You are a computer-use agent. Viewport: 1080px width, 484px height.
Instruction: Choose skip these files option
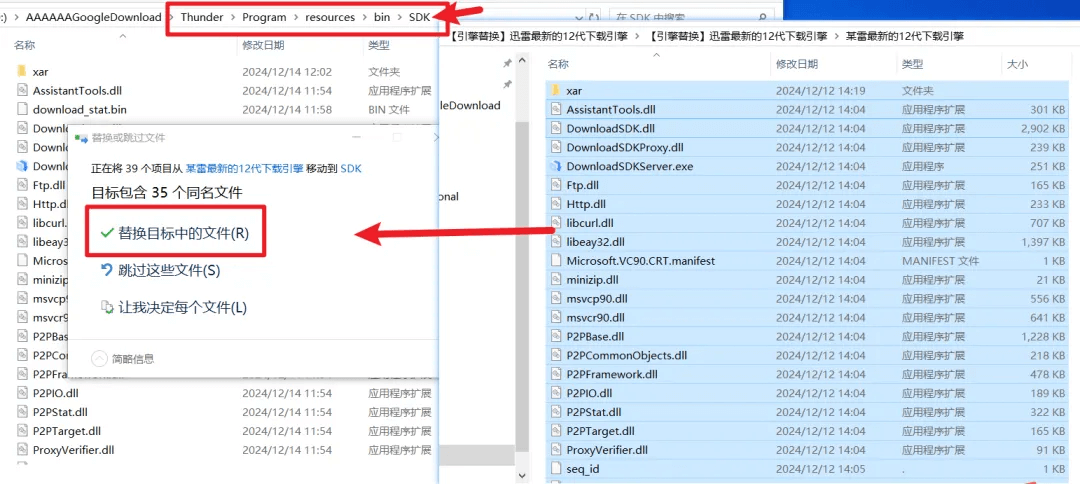[x=160, y=271]
